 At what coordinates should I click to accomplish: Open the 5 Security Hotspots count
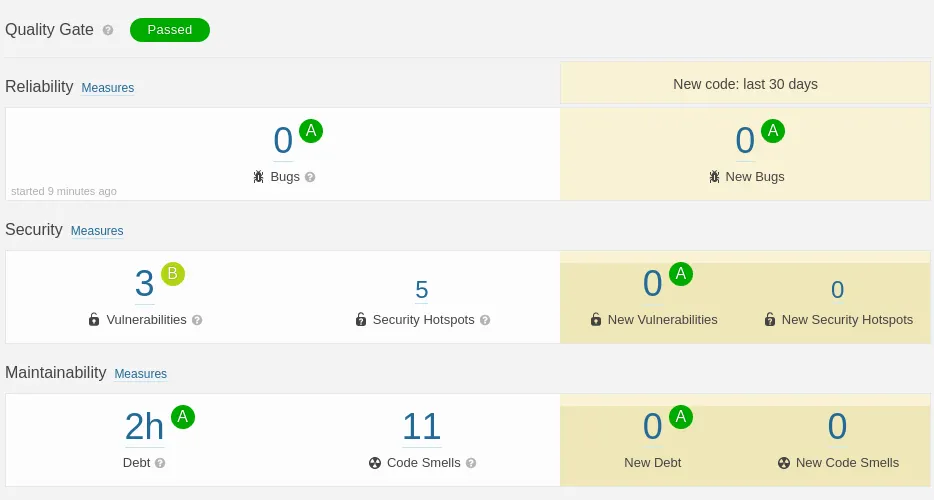[x=422, y=290]
